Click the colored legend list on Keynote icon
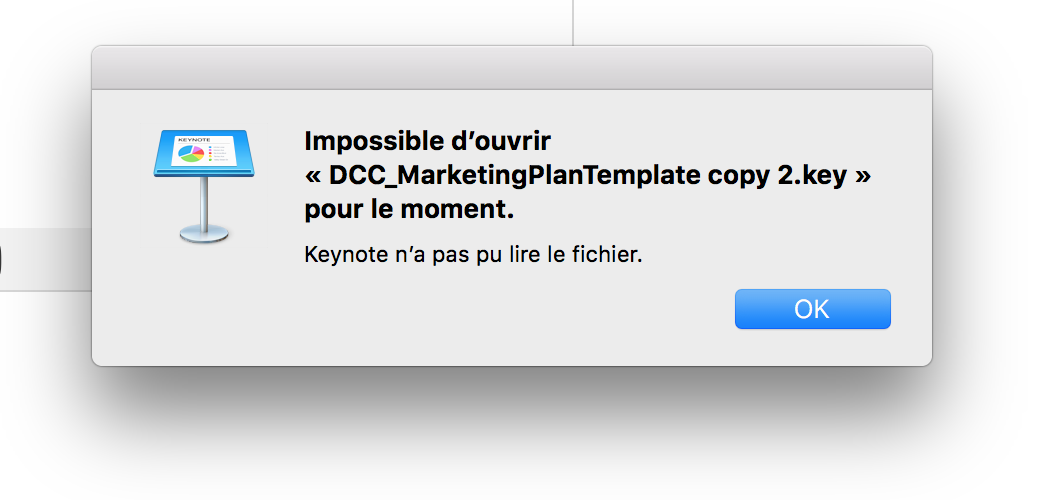The width and height of the screenshot is (1046, 500). coord(216,154)
